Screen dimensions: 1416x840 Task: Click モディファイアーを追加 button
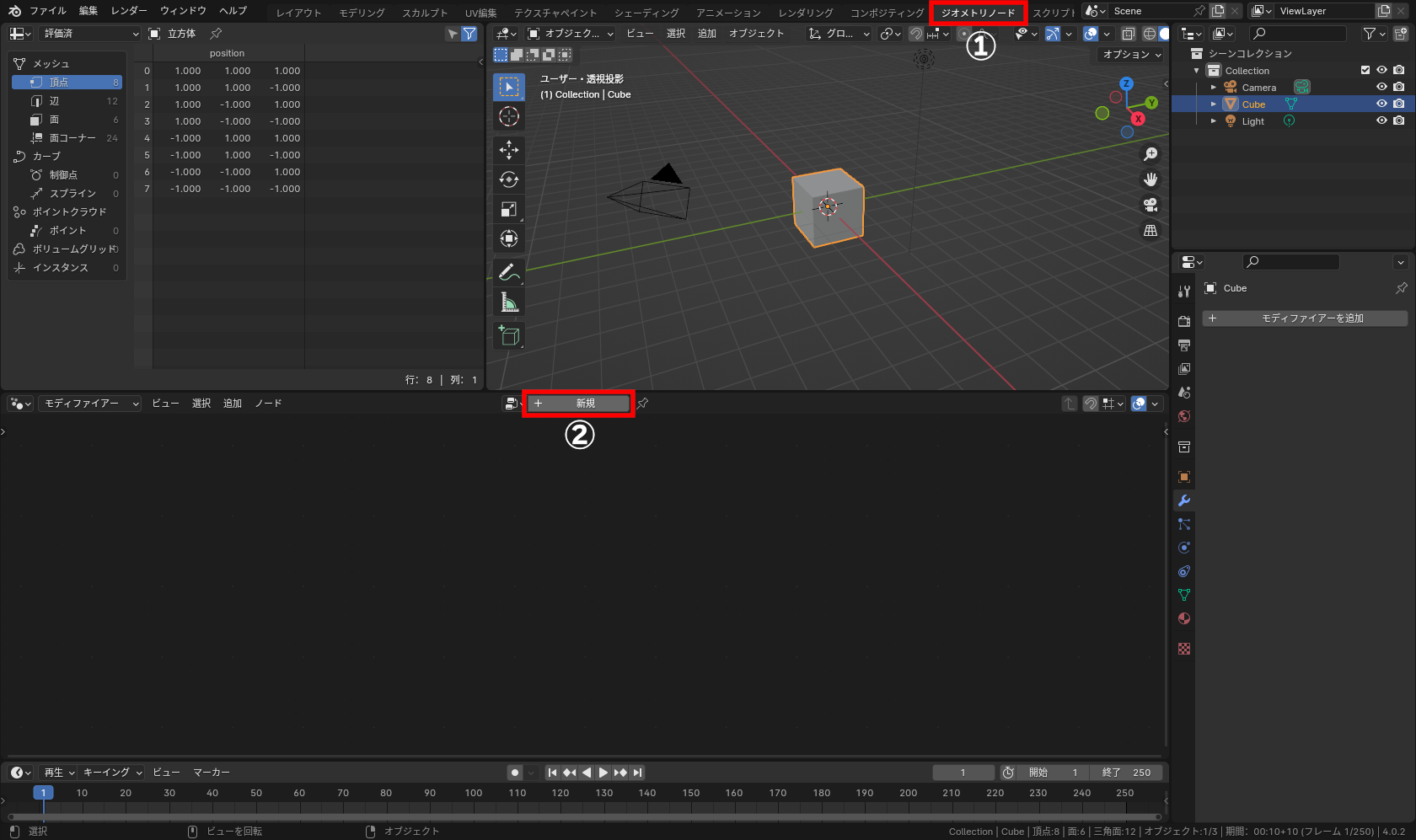(1305, 318)
